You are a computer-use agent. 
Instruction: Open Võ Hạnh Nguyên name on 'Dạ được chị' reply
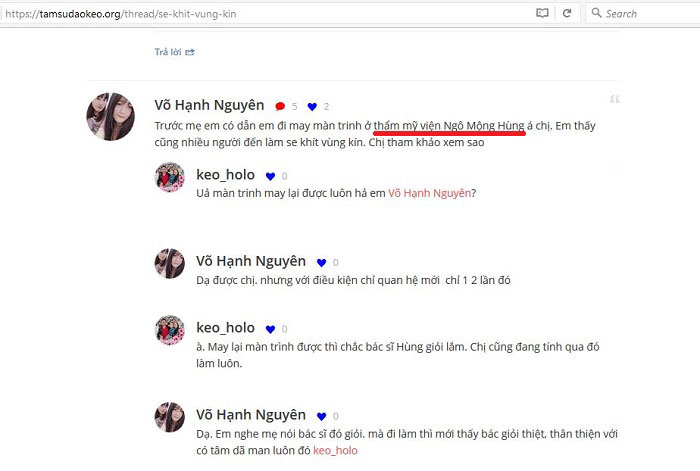point(251,261)
